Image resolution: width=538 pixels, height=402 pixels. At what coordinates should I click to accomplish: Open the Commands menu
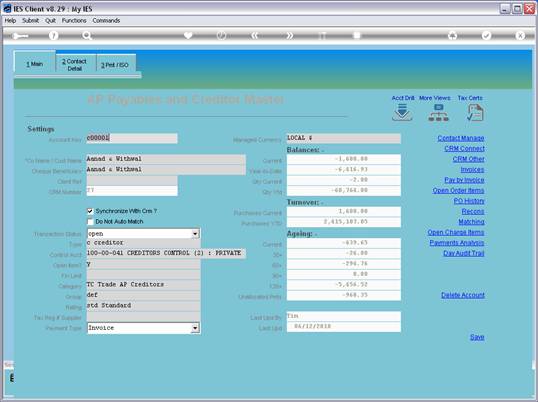point(106,21)
